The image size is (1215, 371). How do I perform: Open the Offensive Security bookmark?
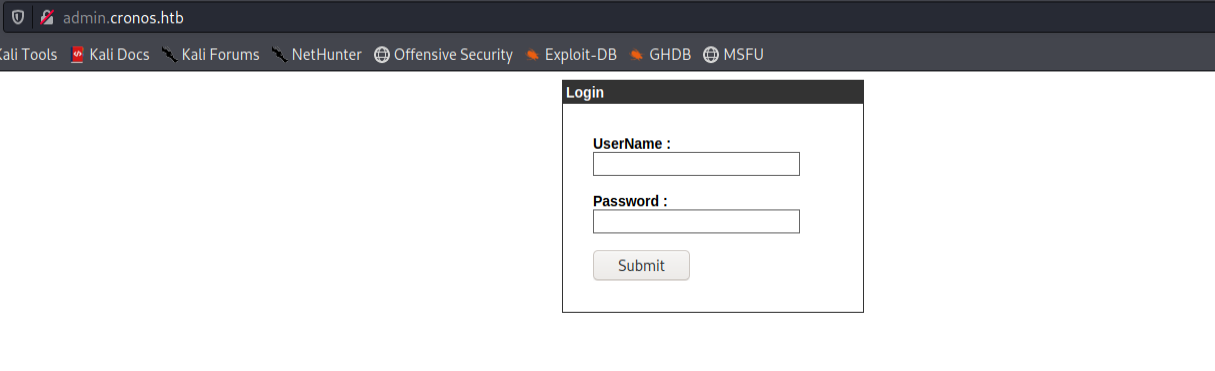[x=444, y=55]
